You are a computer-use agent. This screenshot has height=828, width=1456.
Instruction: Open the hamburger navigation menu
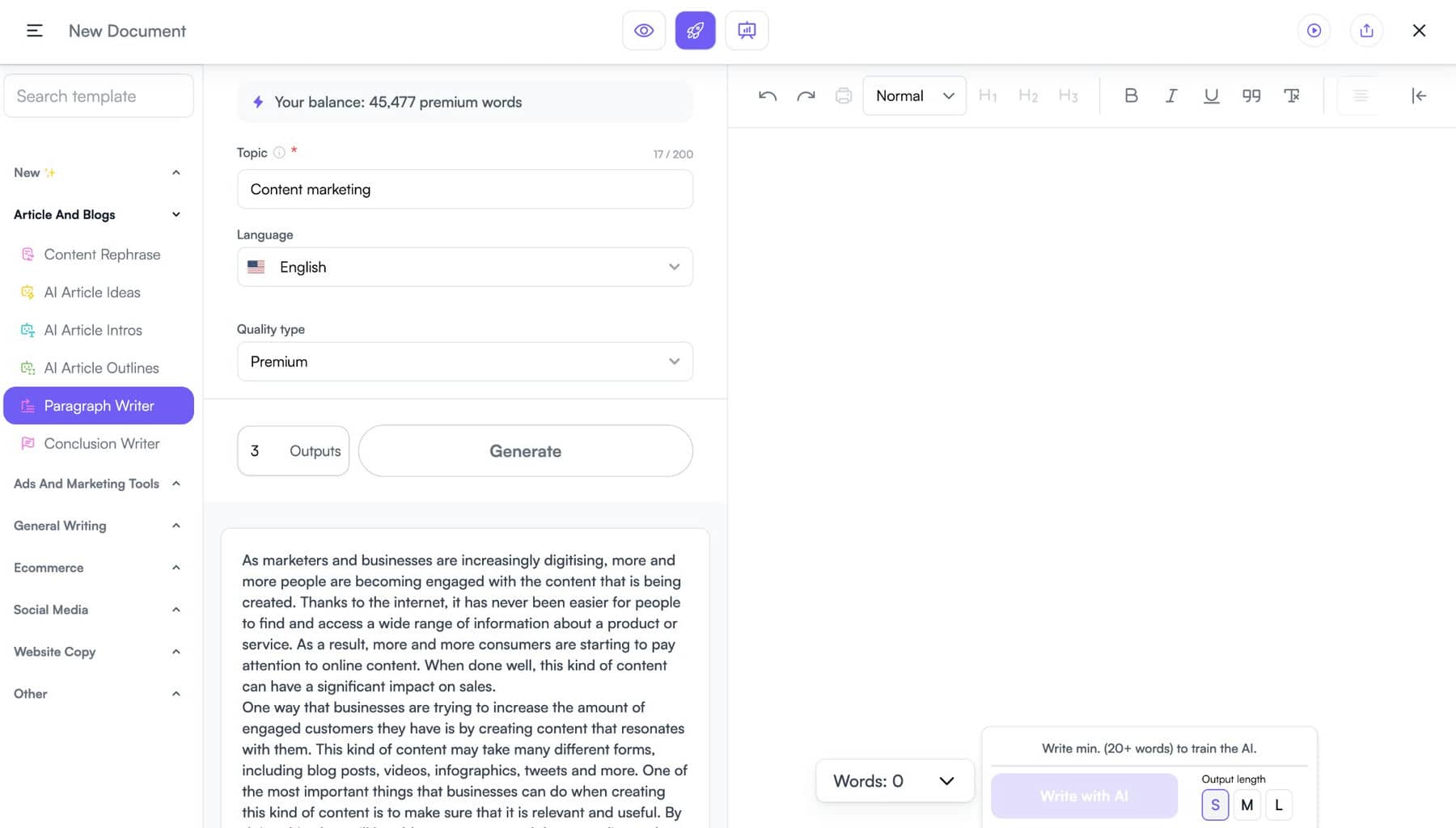click(34, 30)
